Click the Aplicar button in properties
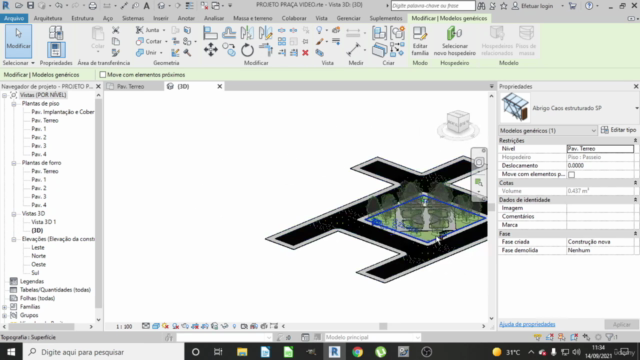Image resolution: width=640 pixels, height=360 pixels. 622,324
